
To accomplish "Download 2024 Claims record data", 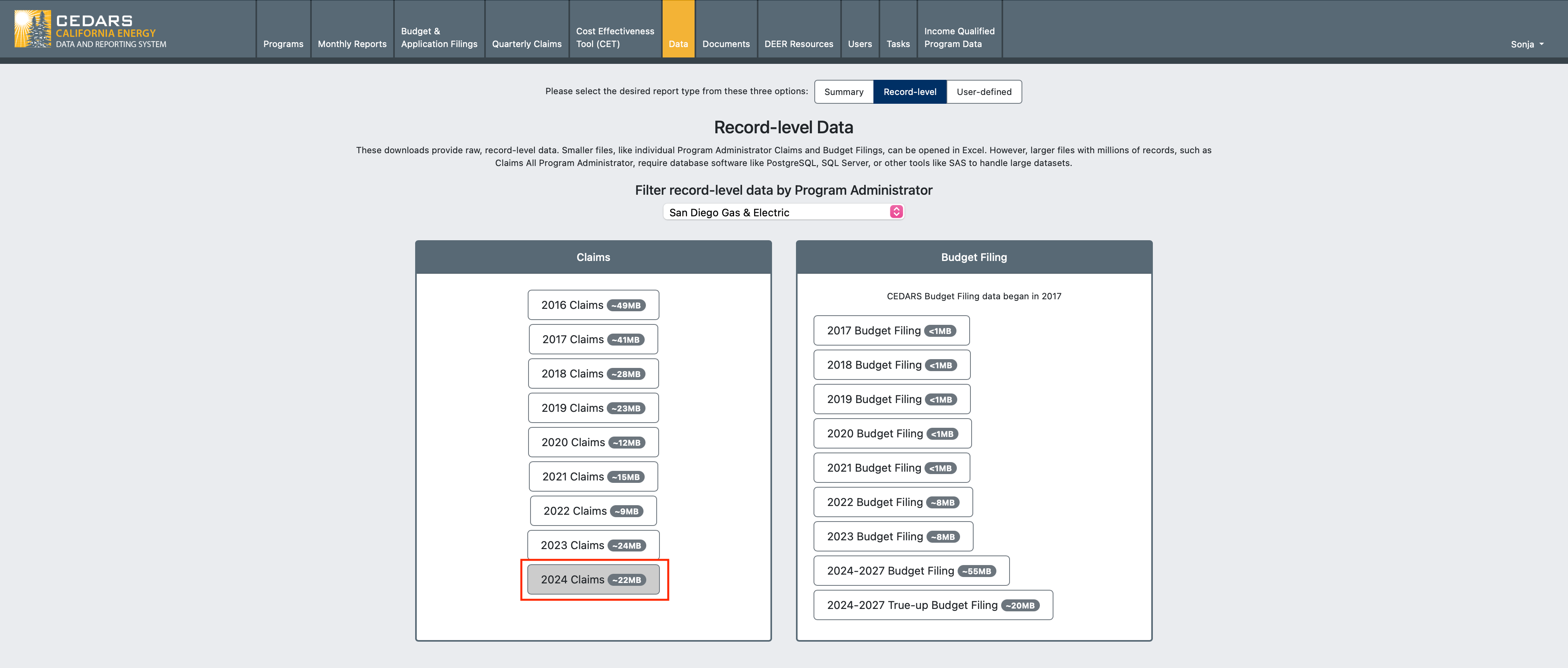I will tap(593, 580).
